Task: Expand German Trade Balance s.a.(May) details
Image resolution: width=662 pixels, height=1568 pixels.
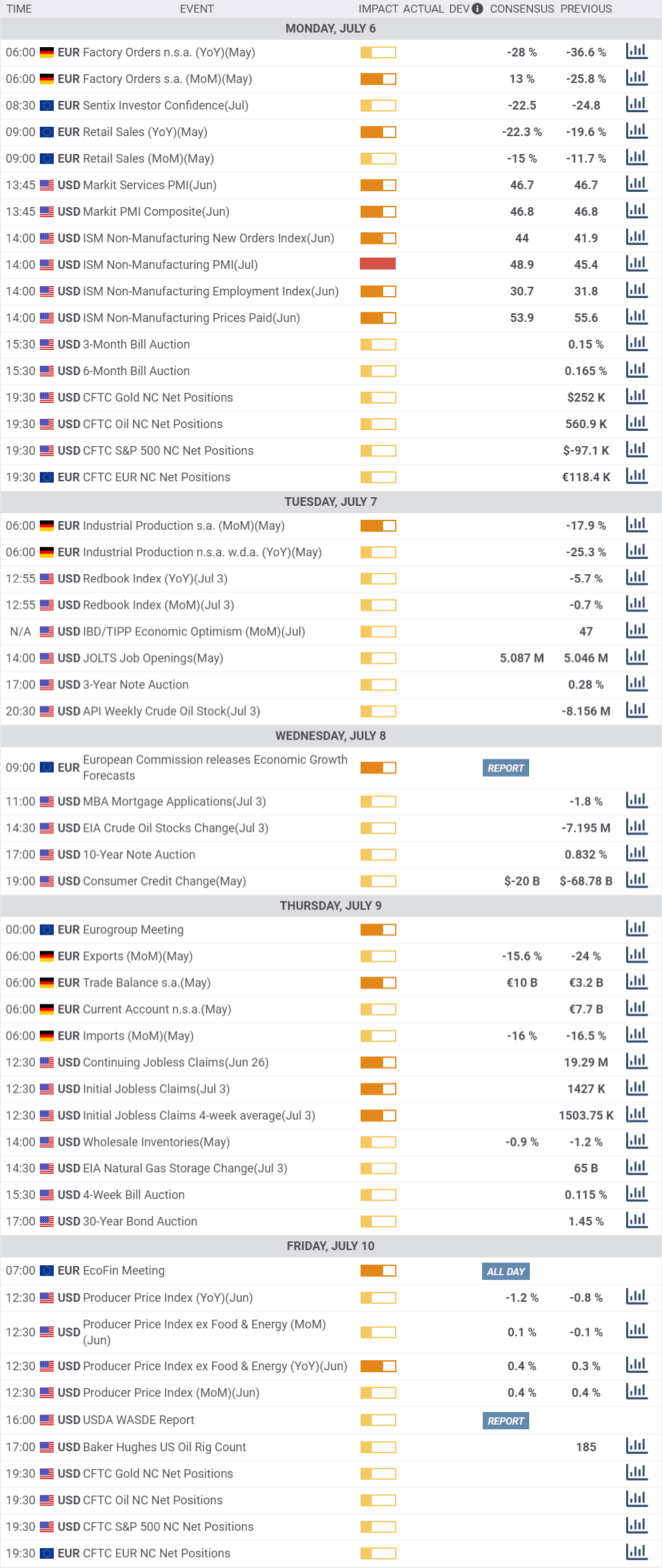Action: tap(146, 982)
